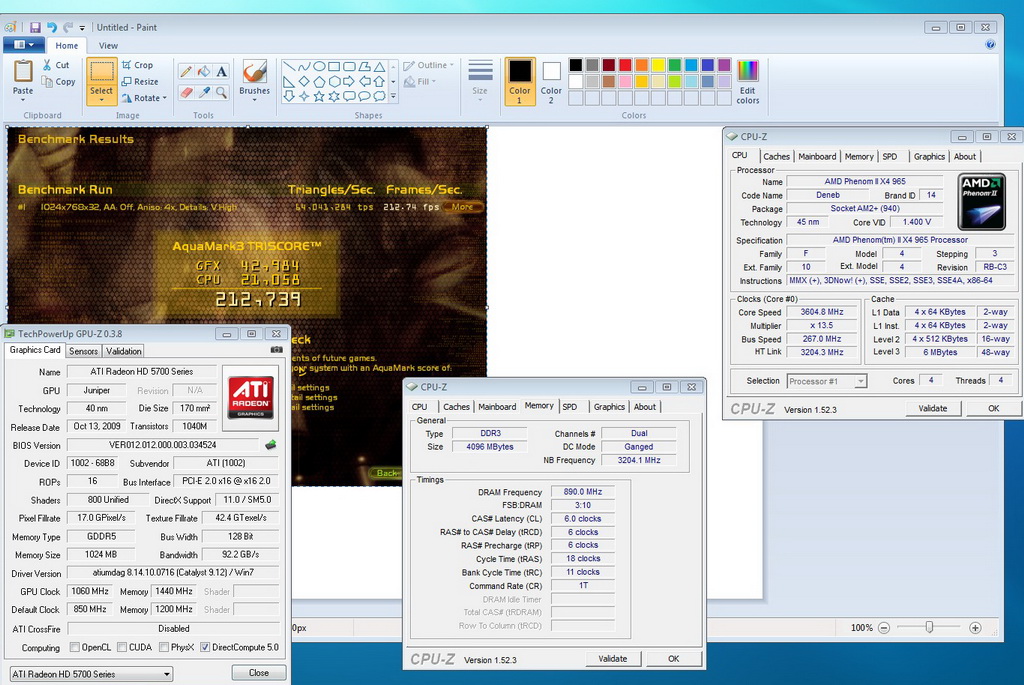Click the Close button in GPU-Z

(259, 673)
